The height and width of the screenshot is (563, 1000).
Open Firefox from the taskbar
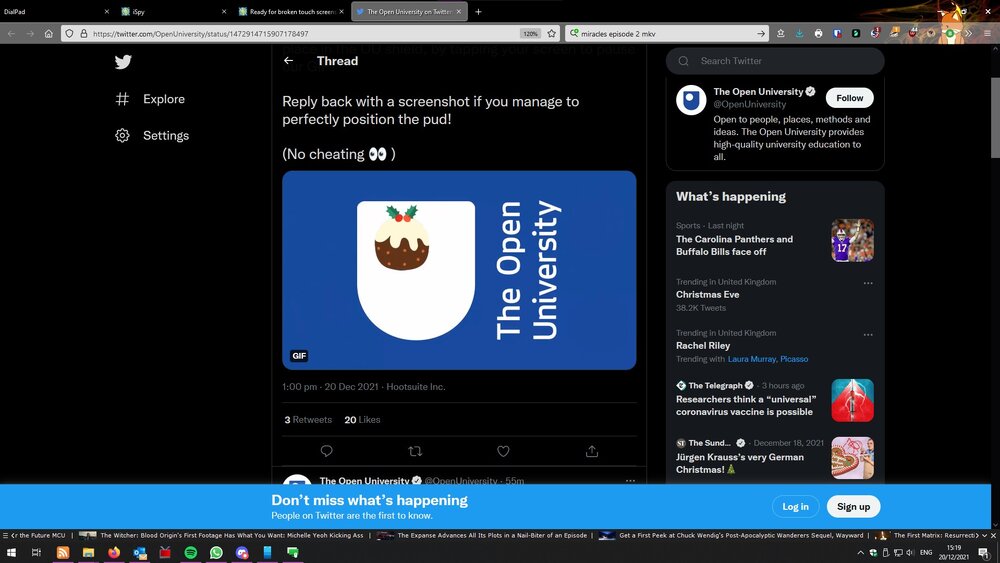(114, 552)
